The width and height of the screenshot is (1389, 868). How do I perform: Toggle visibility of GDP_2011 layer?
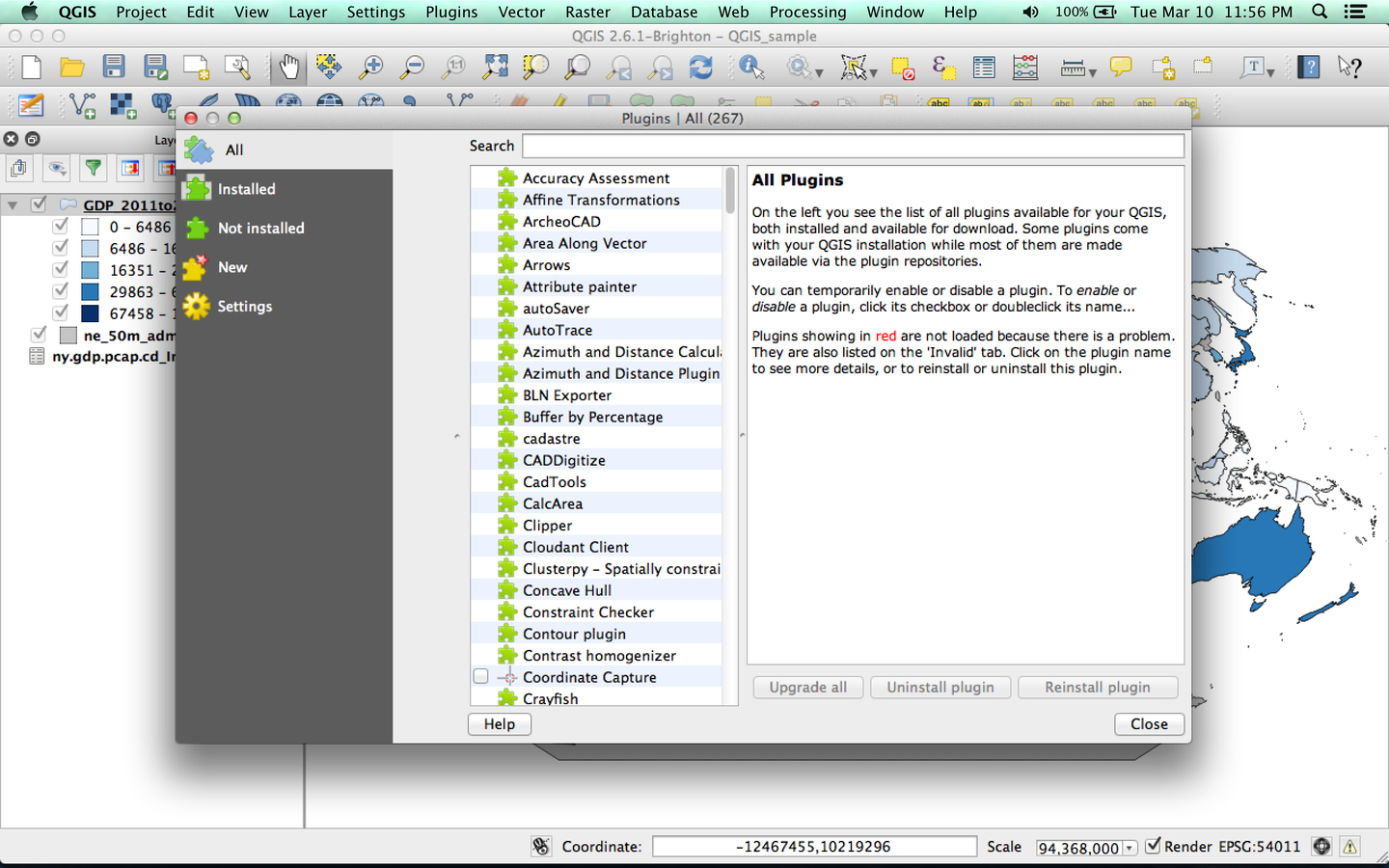click(39, 204)
